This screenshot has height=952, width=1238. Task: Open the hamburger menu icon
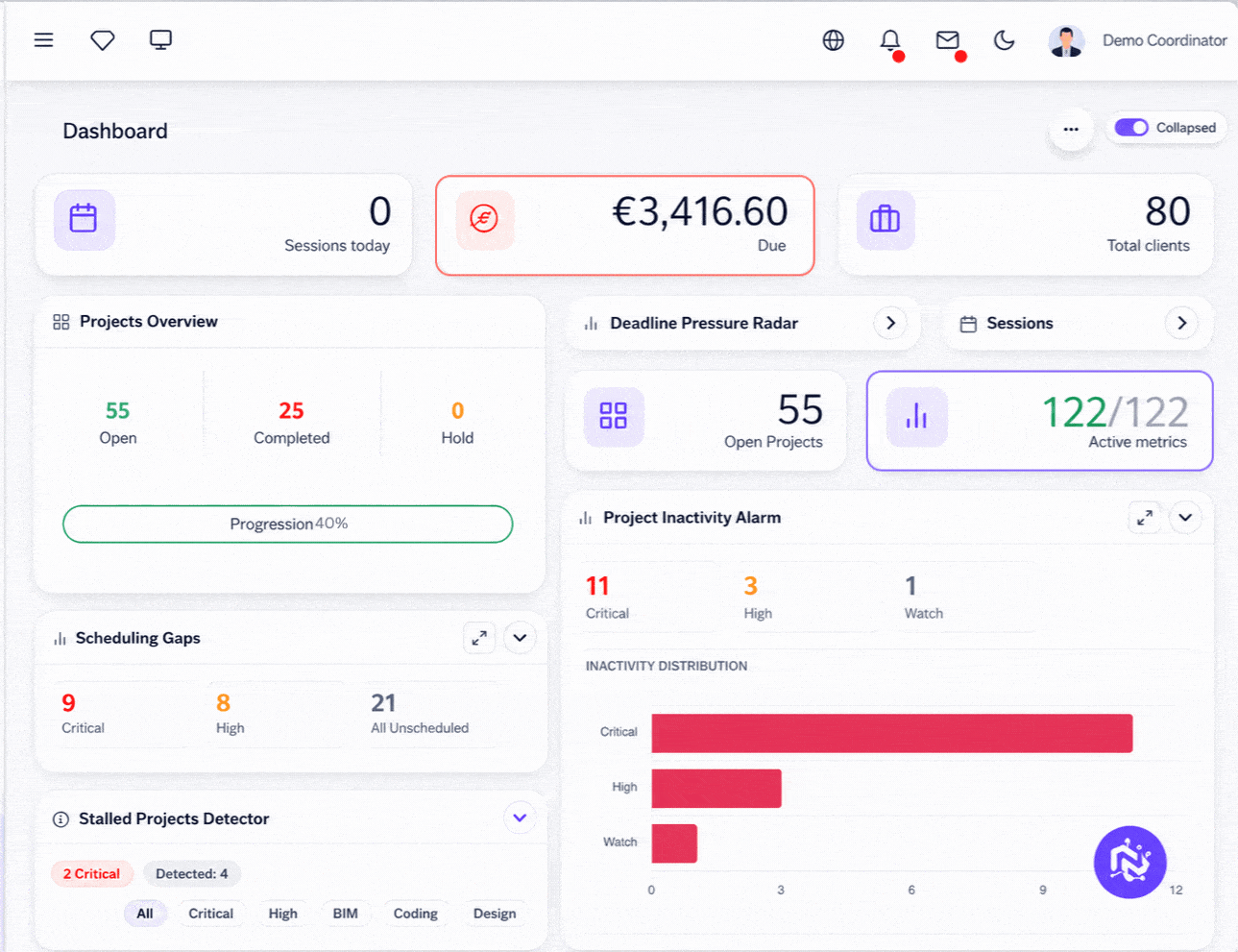click(43, 40)
